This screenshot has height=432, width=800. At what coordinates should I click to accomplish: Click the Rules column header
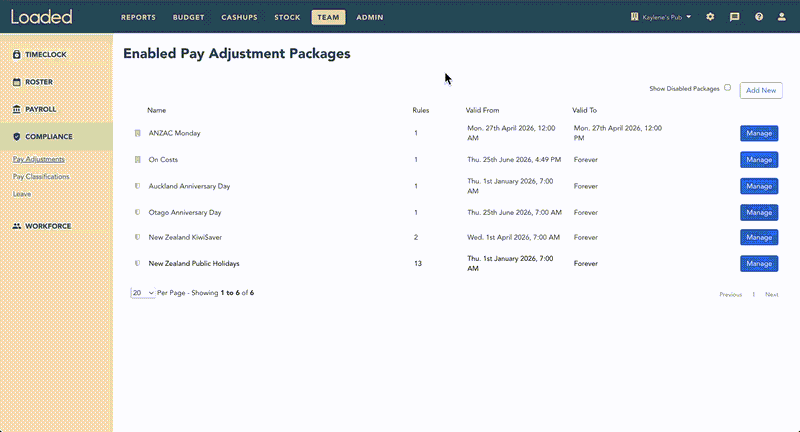pyautogui.click(x=421, y=110)
